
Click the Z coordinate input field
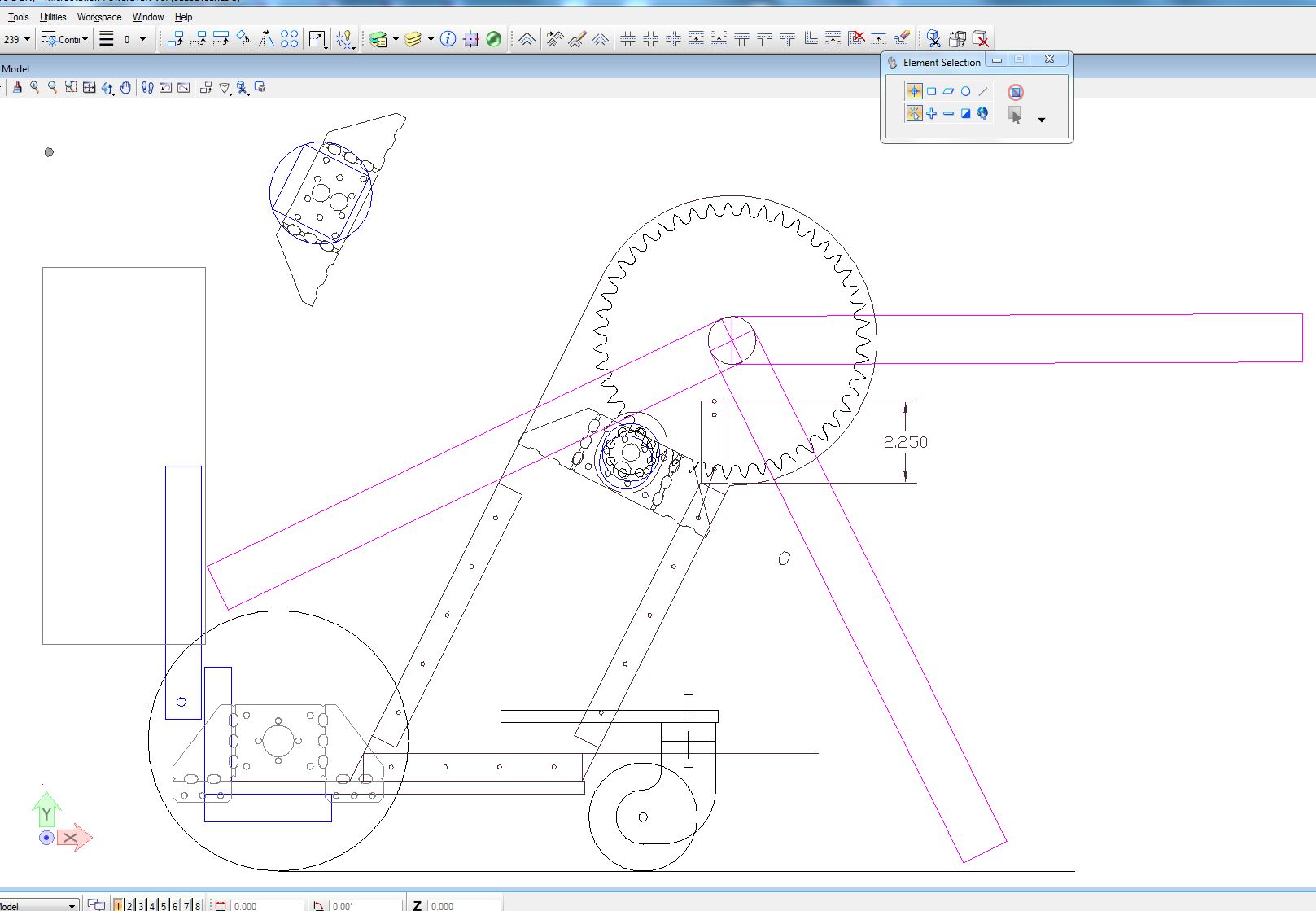(x=464, y=905)
